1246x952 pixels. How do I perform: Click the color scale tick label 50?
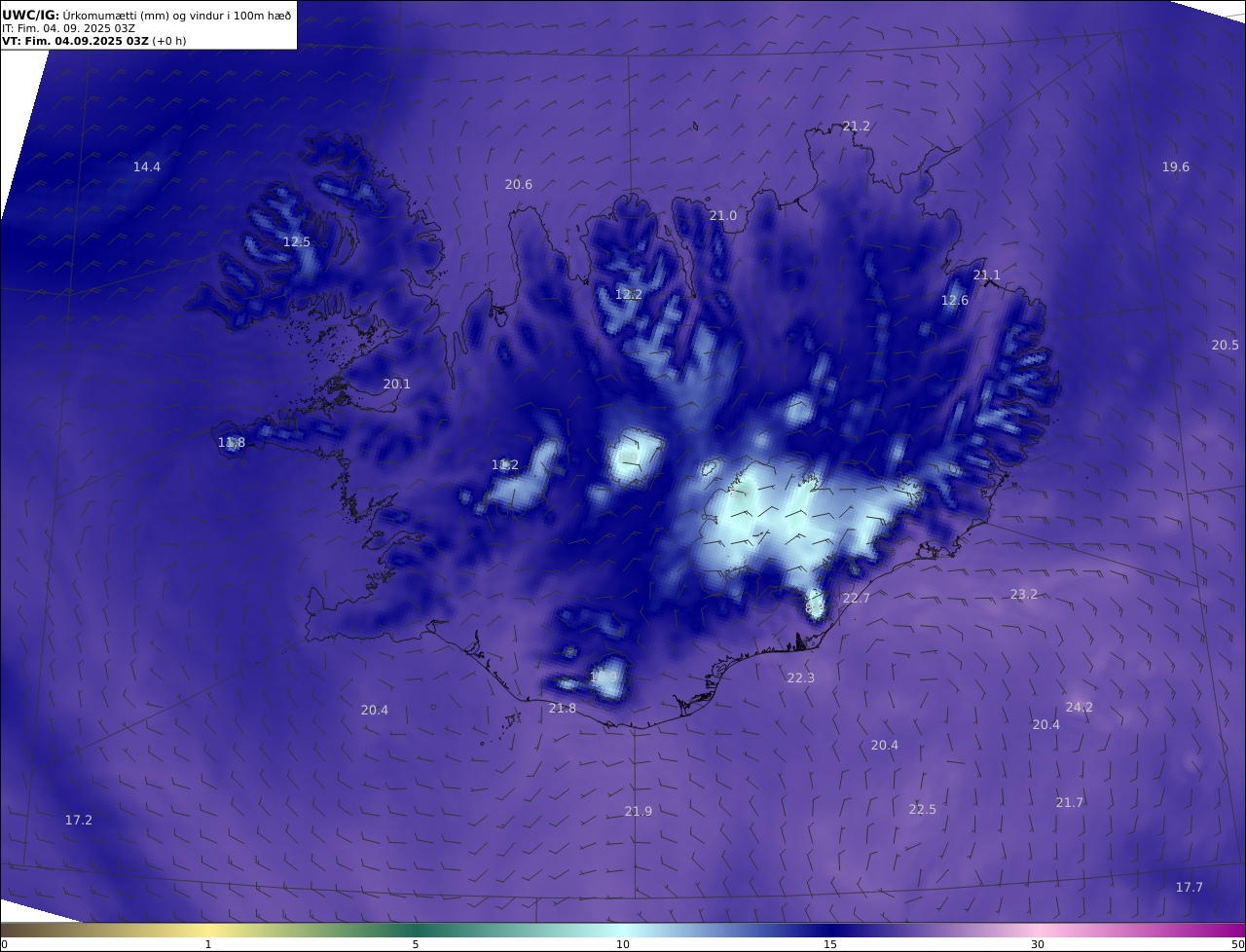point(1238,945)
